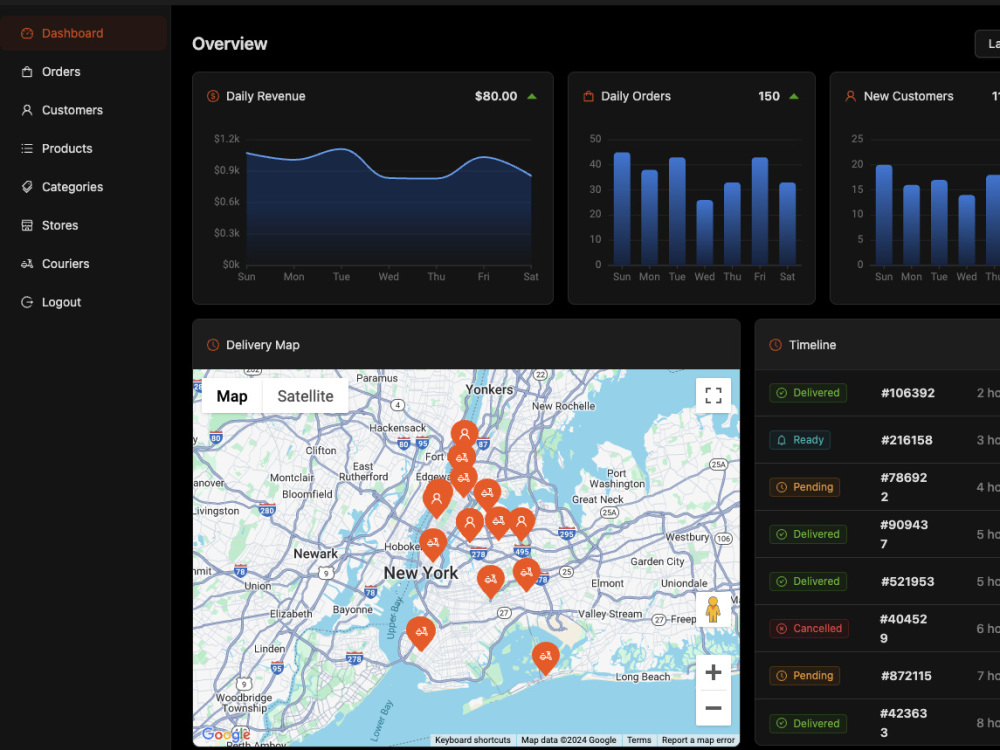Click the Orders bag icon in sidebar
Viewport: 1000px width, 750px height.
27,71
